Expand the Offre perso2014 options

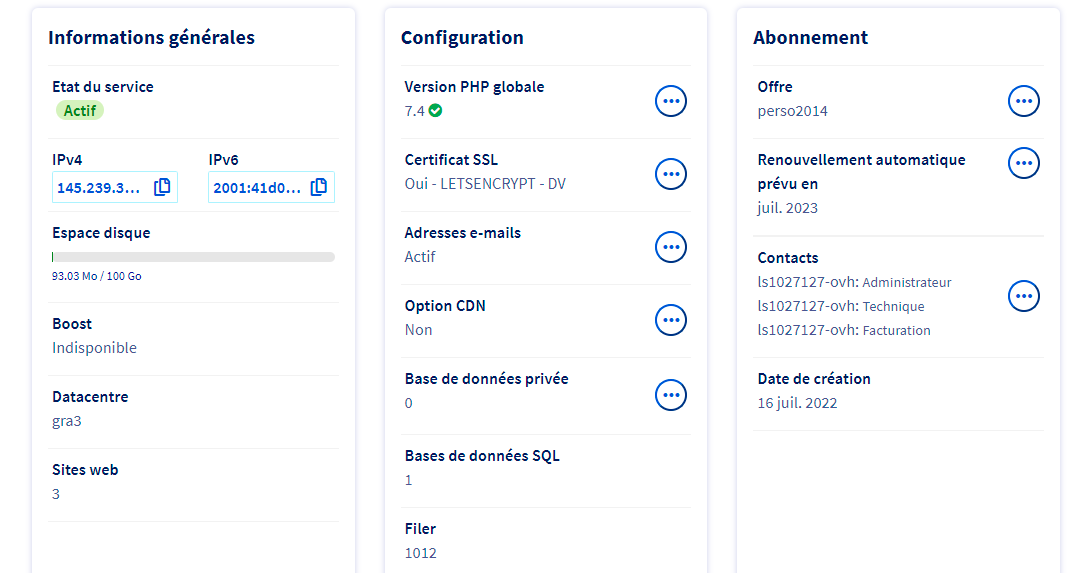pos(1023,101)
